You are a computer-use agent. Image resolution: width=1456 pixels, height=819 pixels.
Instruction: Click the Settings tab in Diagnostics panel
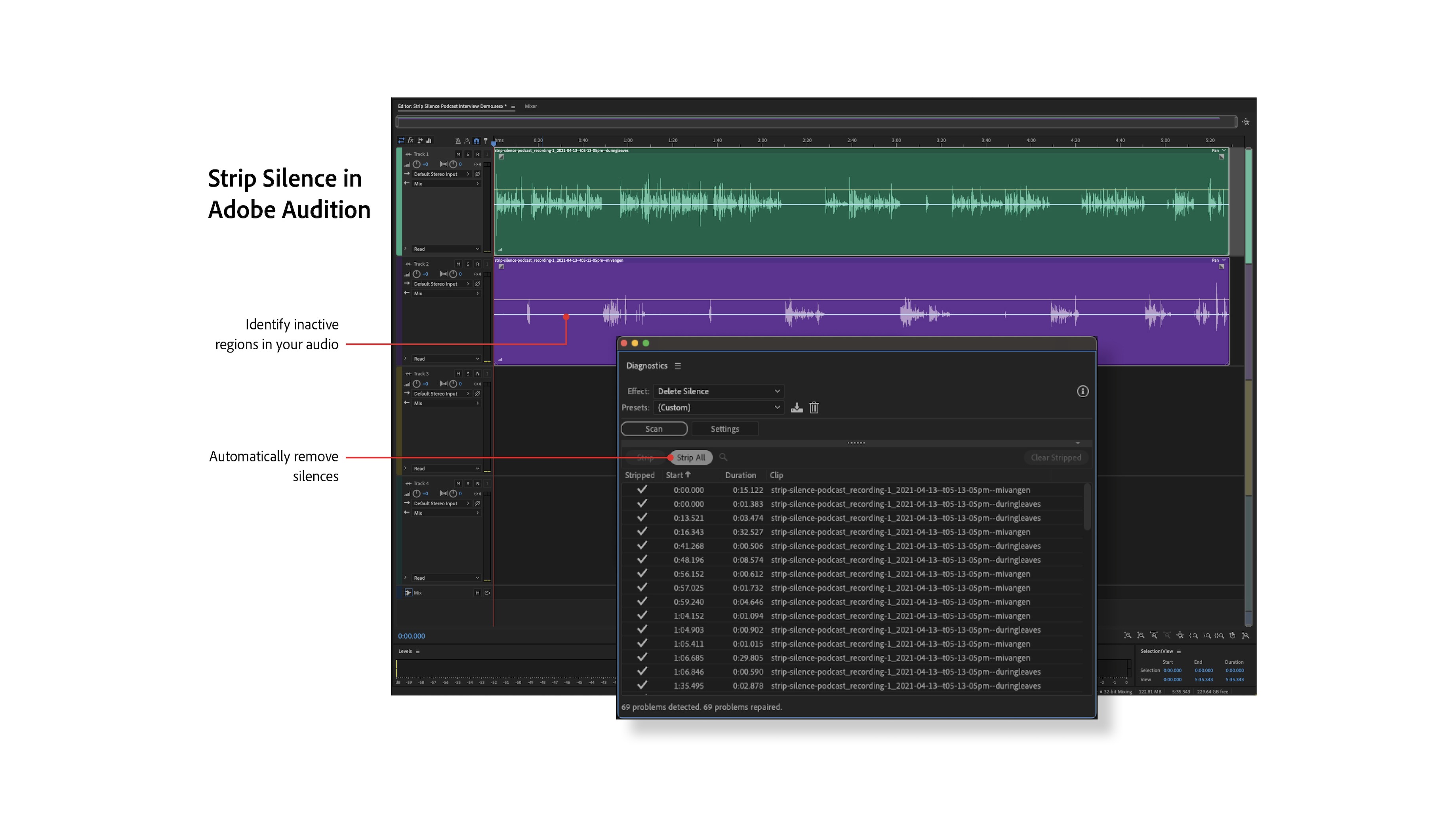click(724, 428)
